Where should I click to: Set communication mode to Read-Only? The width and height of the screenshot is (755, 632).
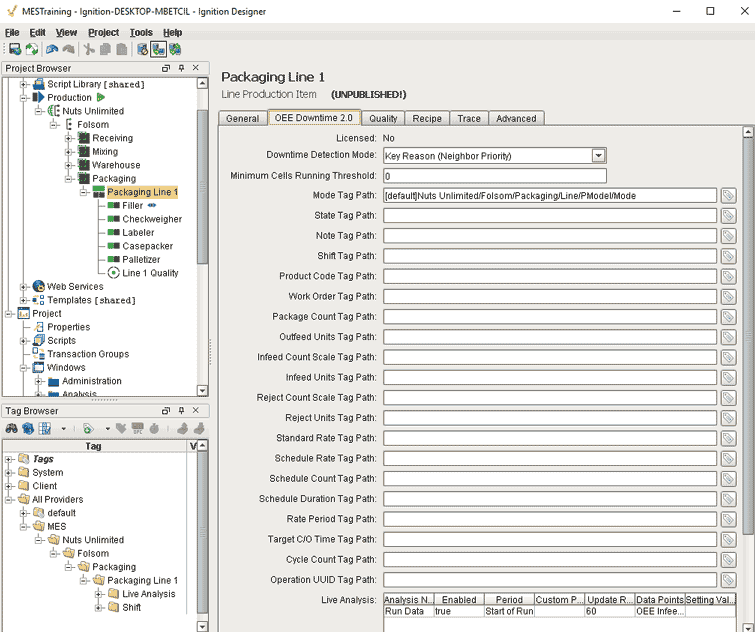pyautogui.click(x=158, y=49)
